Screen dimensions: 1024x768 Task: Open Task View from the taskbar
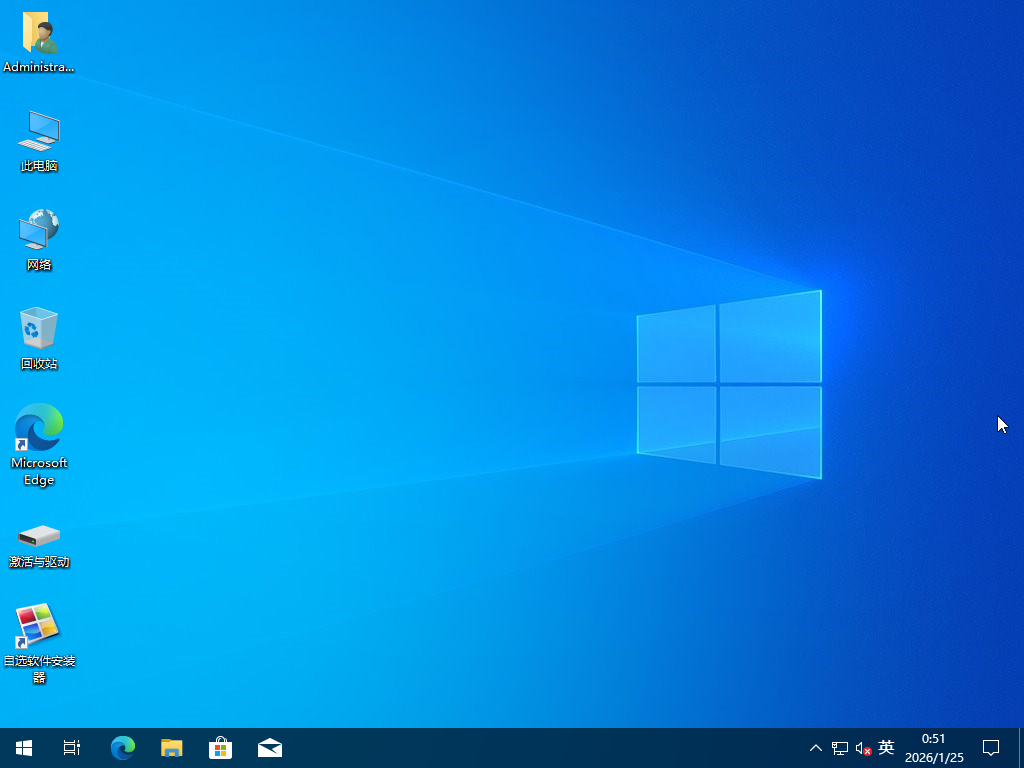[70, 747]
